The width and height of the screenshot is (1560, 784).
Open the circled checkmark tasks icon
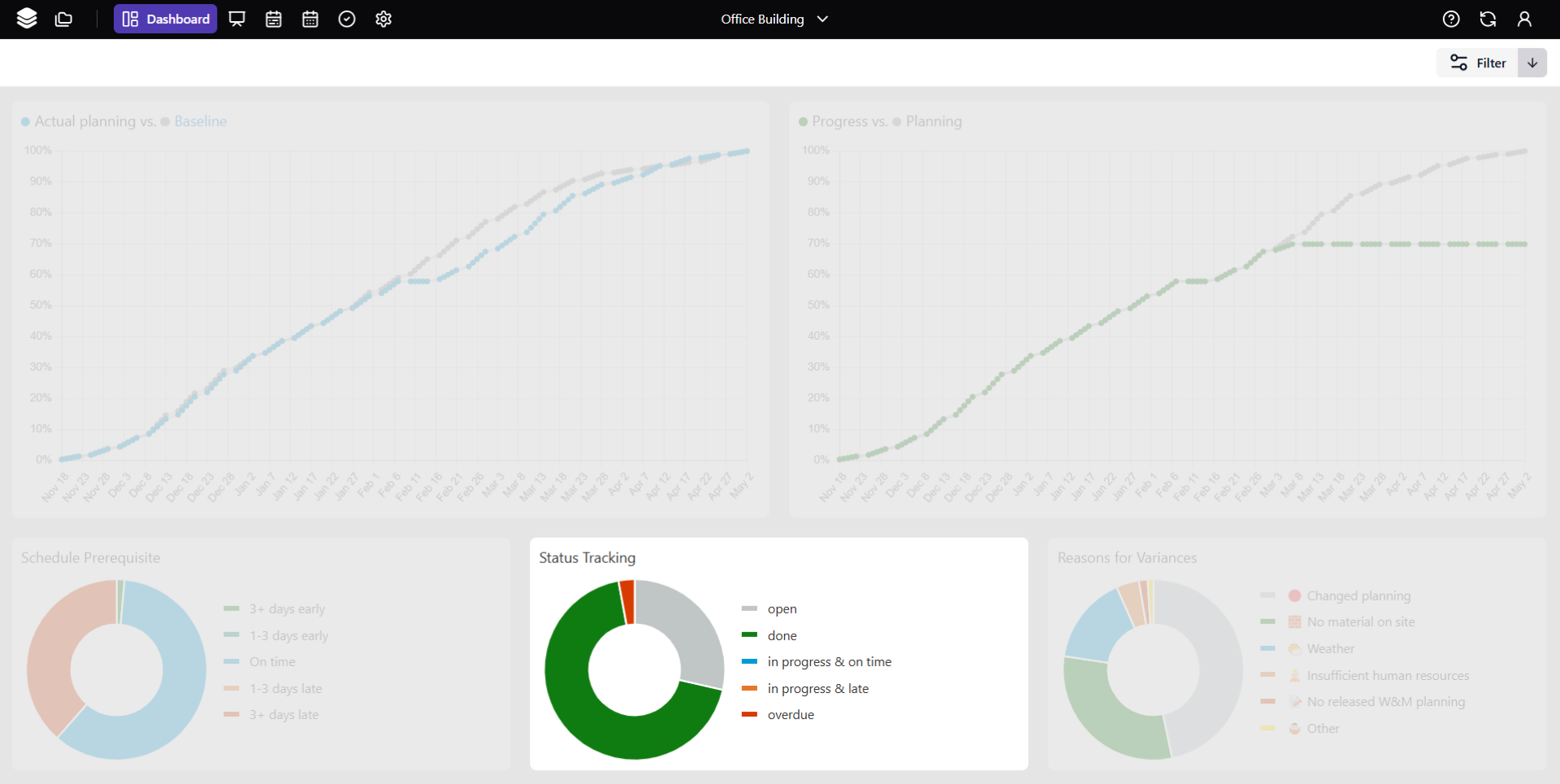coord(347,19)
